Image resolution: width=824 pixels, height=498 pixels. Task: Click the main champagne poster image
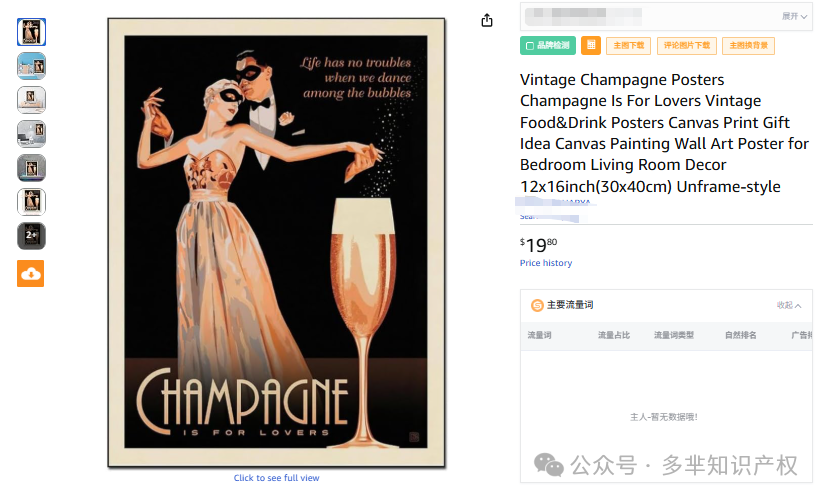pyautogui.click(x=276, y=243)
